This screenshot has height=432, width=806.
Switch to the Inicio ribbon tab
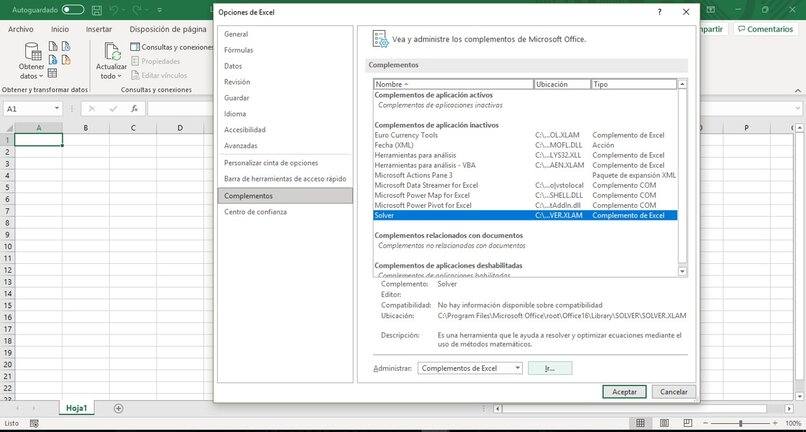[60, 29]
